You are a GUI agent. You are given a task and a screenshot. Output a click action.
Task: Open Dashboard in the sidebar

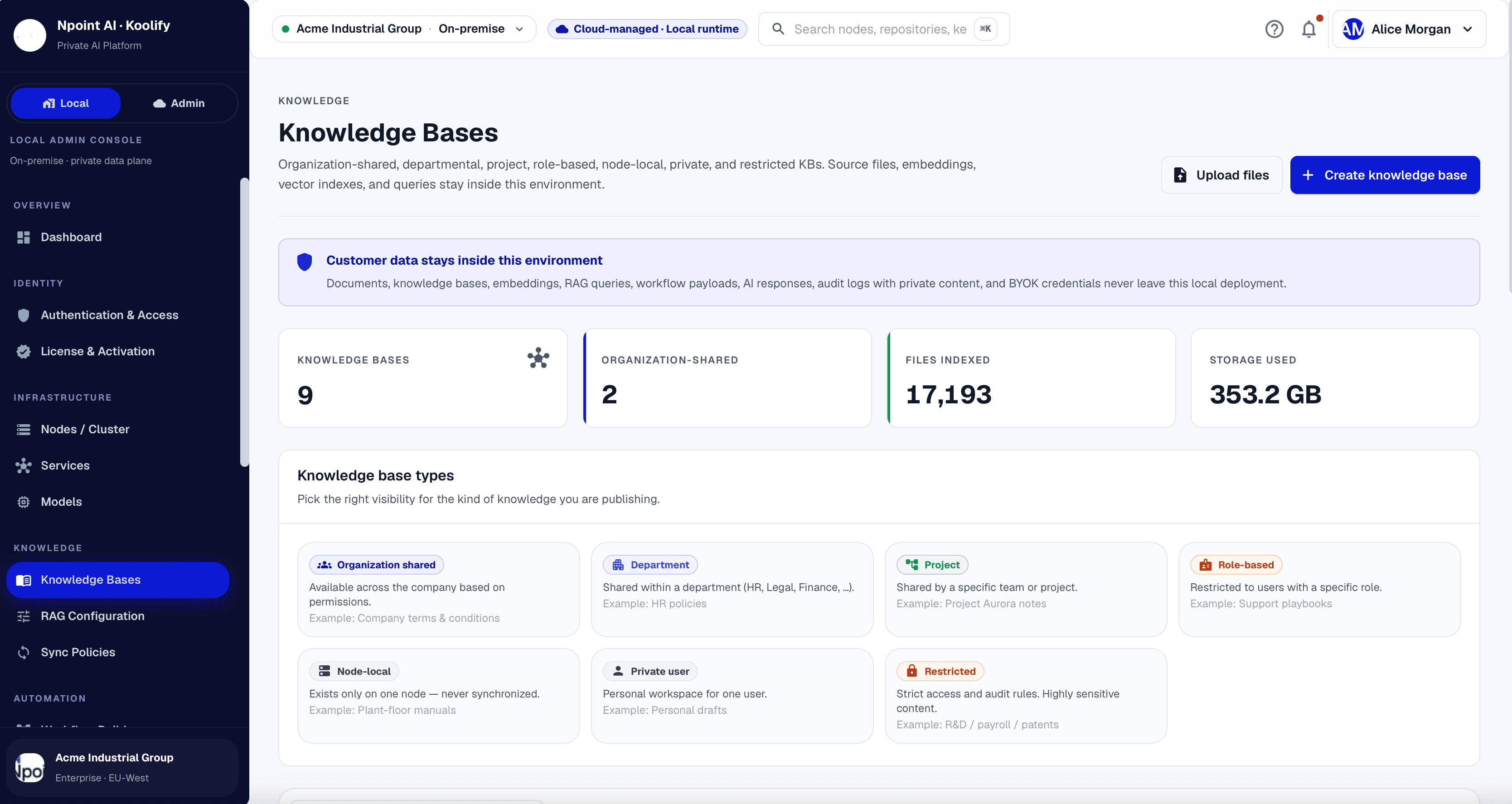tap(117, 237)
